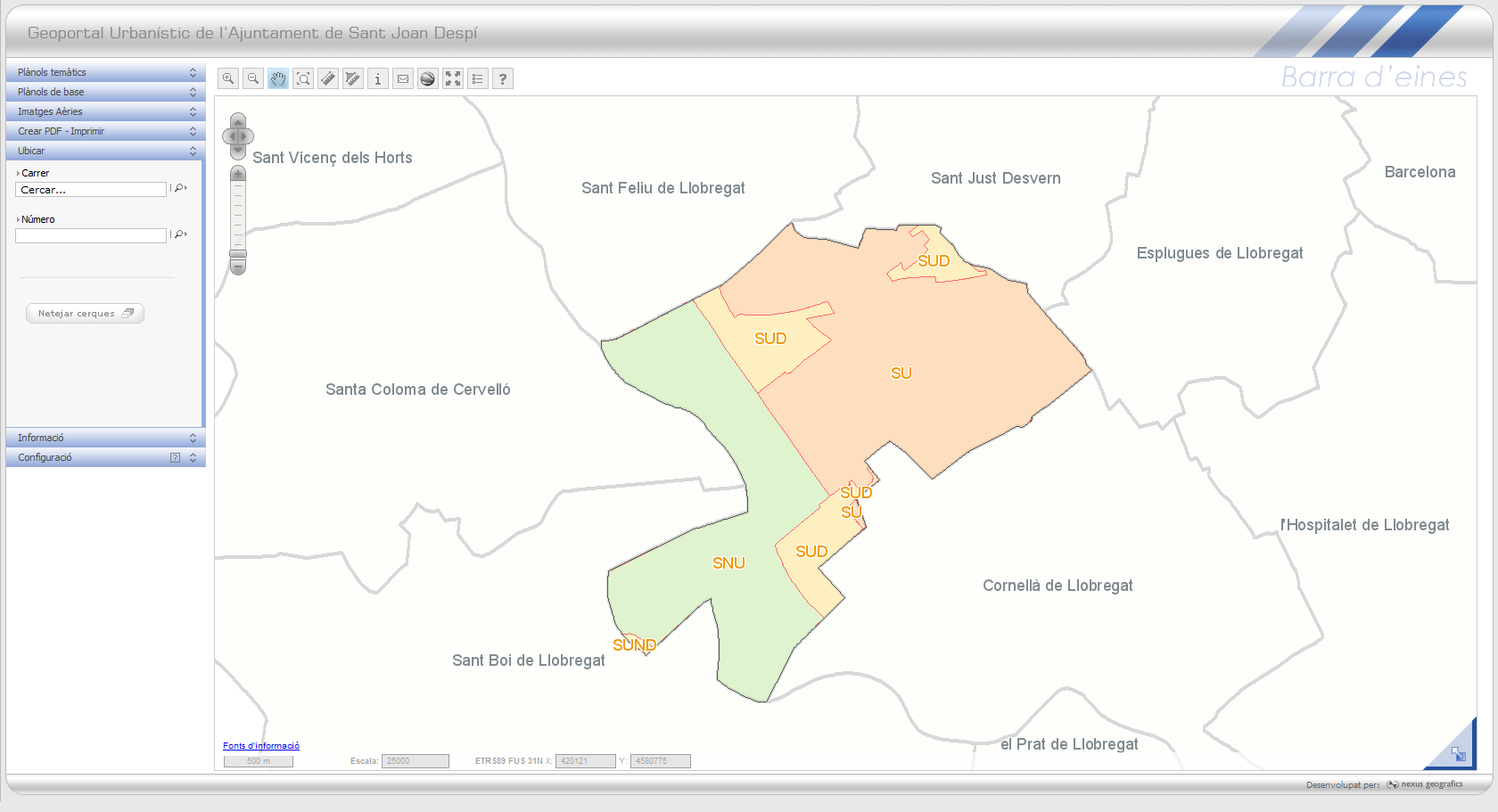Image resolution: width=1498 pixels, height=812 pixels.
Task: Open the globe view tool
Action: click(428, 78)
